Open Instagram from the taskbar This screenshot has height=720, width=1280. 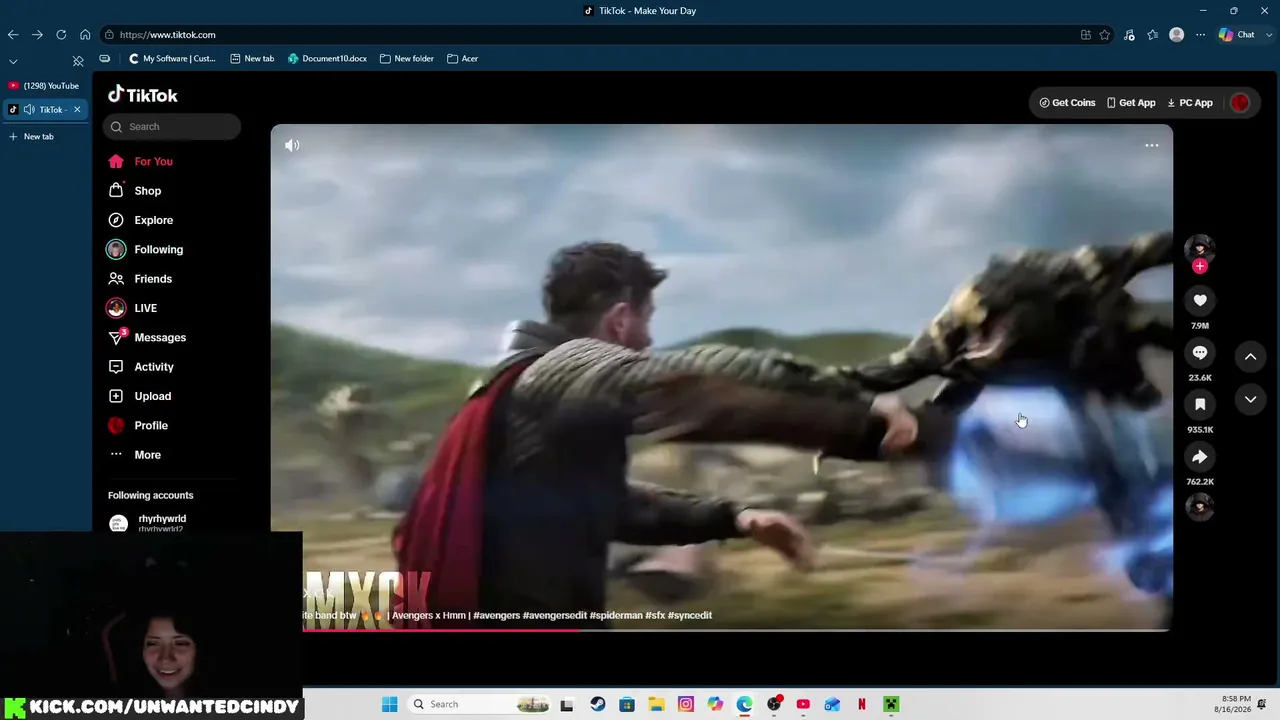[x=686, y=704]
